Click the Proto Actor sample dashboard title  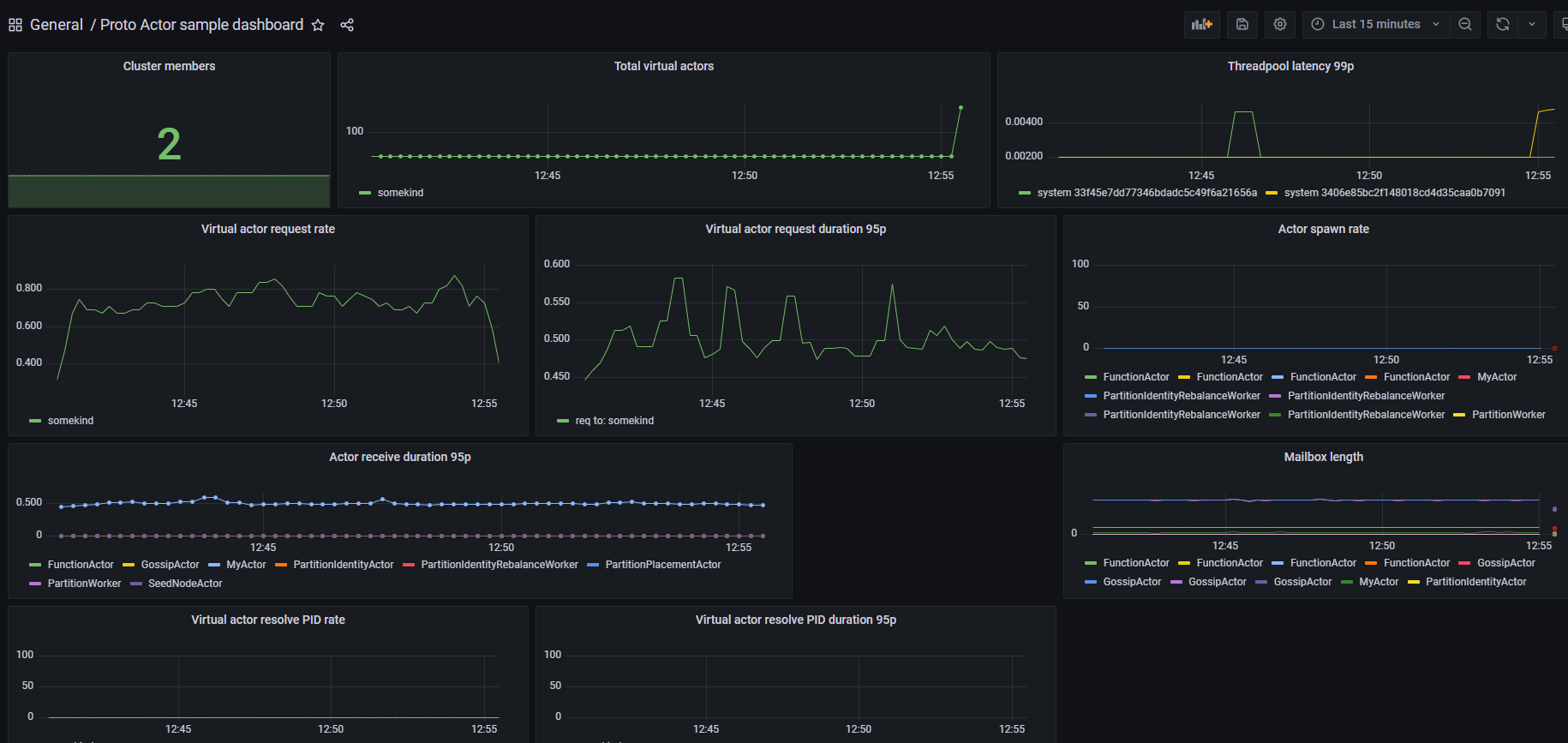(x=201, y=25)
